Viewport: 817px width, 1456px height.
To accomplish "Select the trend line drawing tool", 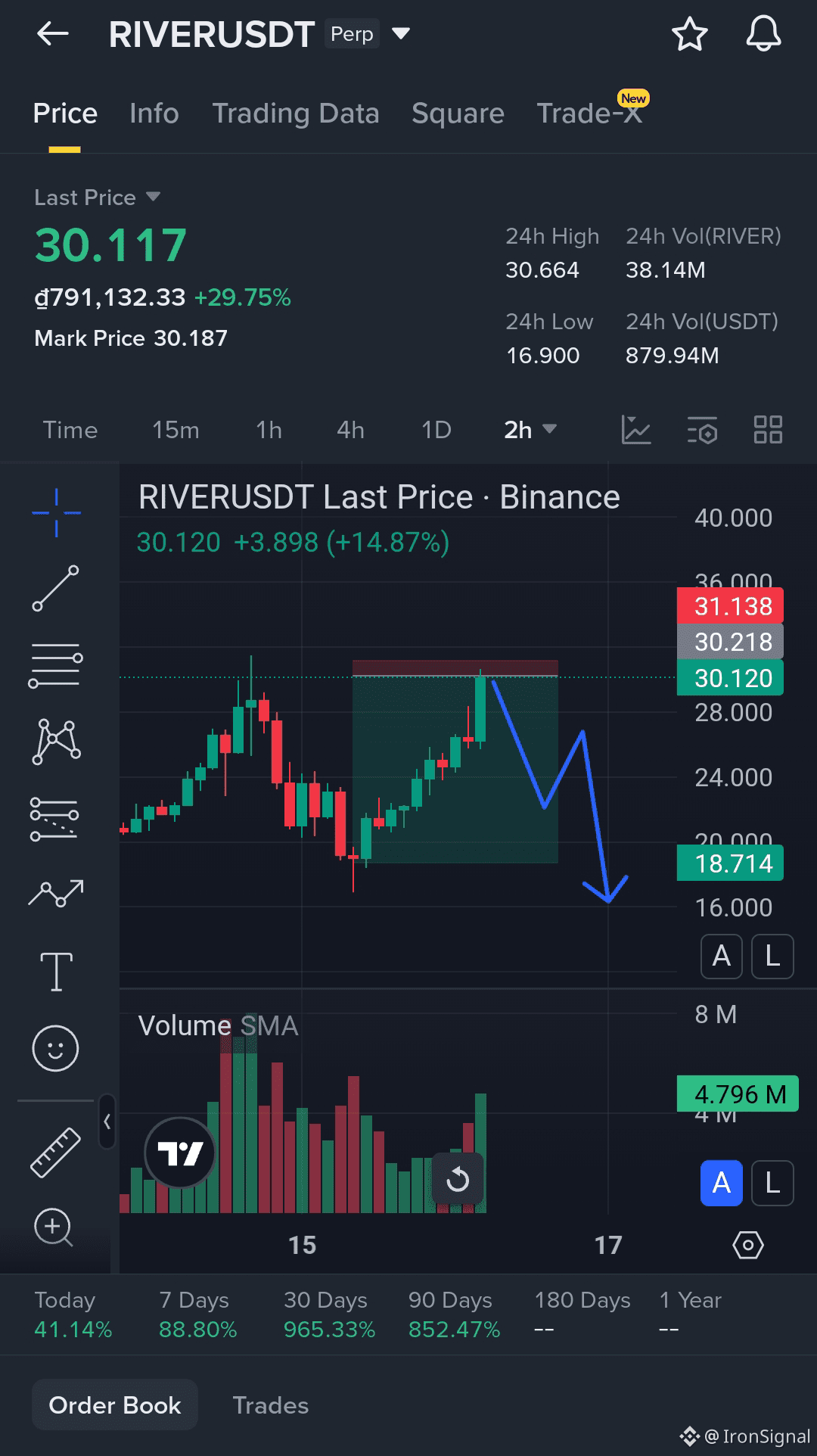I will (x=56, y=588).
